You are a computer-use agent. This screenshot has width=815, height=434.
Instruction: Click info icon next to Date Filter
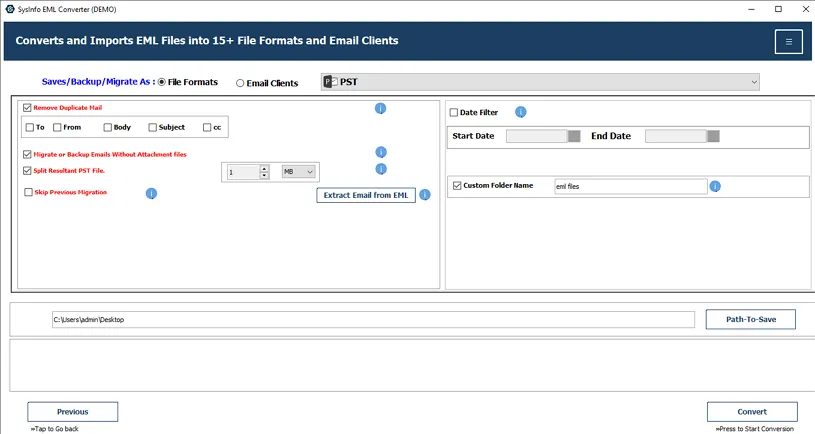tap(521, 112)
